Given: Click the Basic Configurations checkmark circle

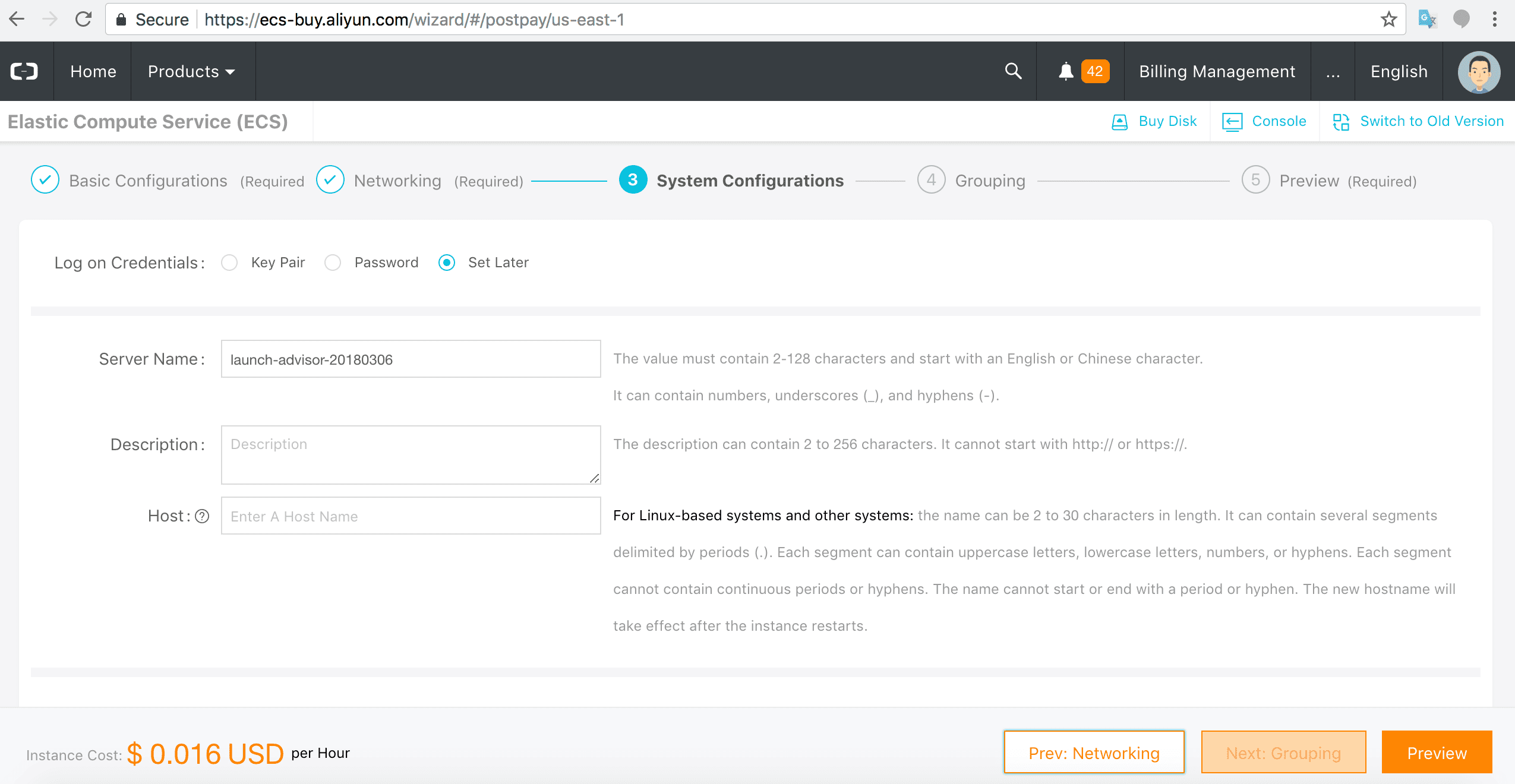Looking at the screenshot, I should pyautogui.click(x=45, y=180).
